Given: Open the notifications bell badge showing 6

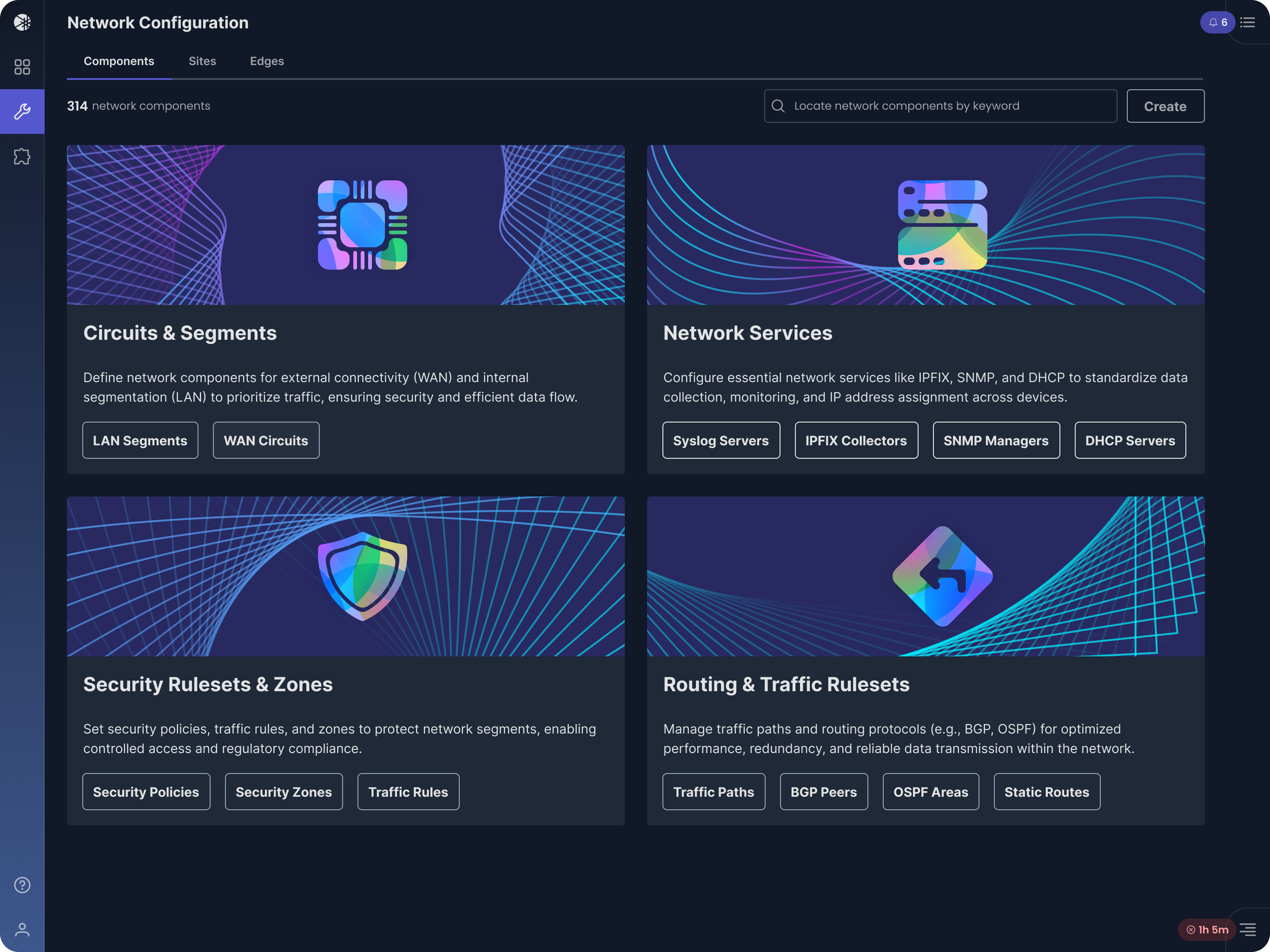Looking at the screenshot, I should [1217, 22].
